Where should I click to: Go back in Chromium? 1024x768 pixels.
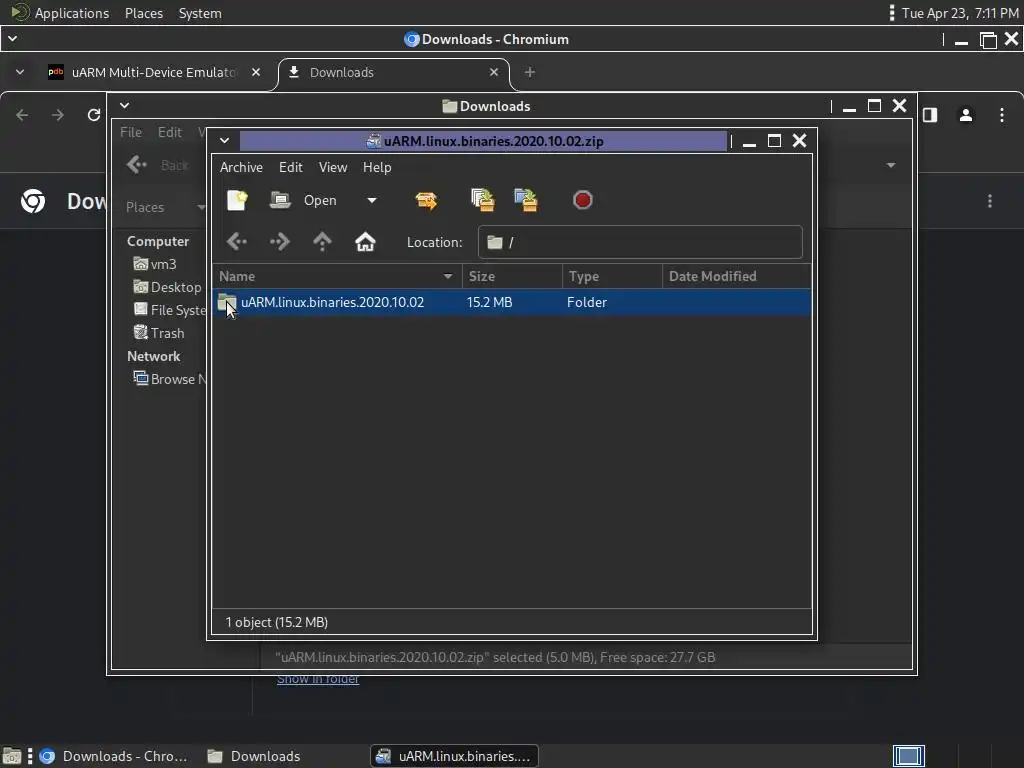point(22,115)
